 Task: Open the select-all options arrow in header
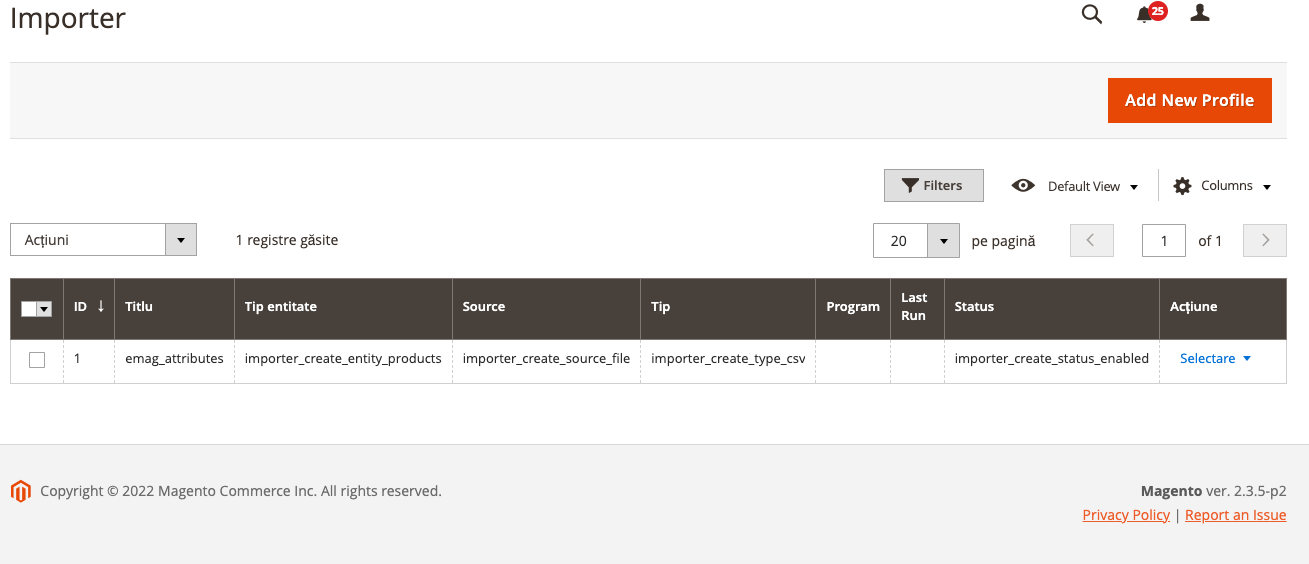click(44, 309)
